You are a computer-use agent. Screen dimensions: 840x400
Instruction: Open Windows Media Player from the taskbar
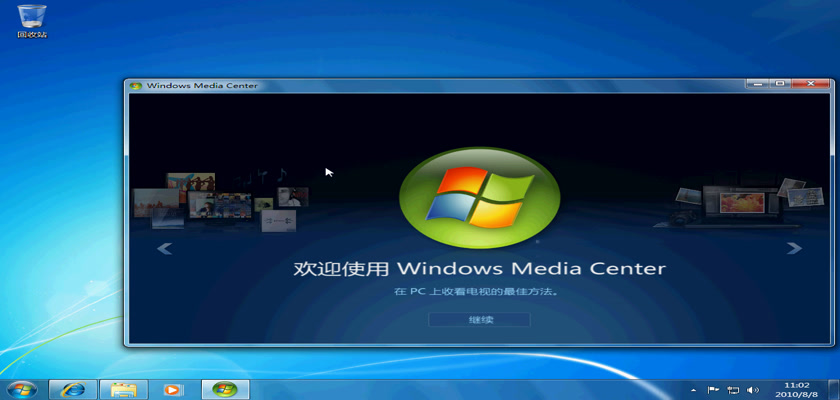click(173, 389)
